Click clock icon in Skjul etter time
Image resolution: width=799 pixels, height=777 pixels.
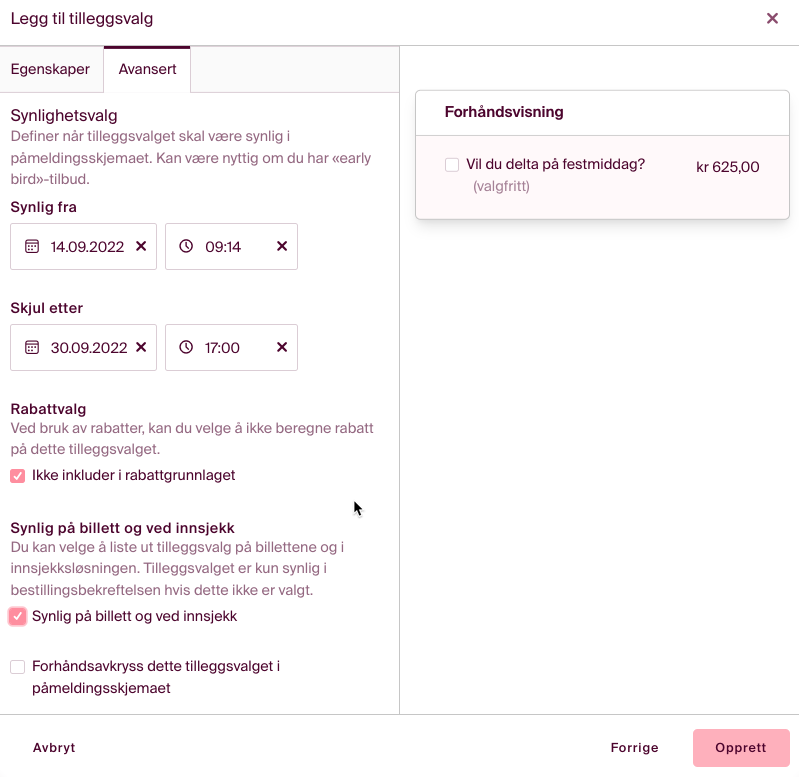point(186,348)
